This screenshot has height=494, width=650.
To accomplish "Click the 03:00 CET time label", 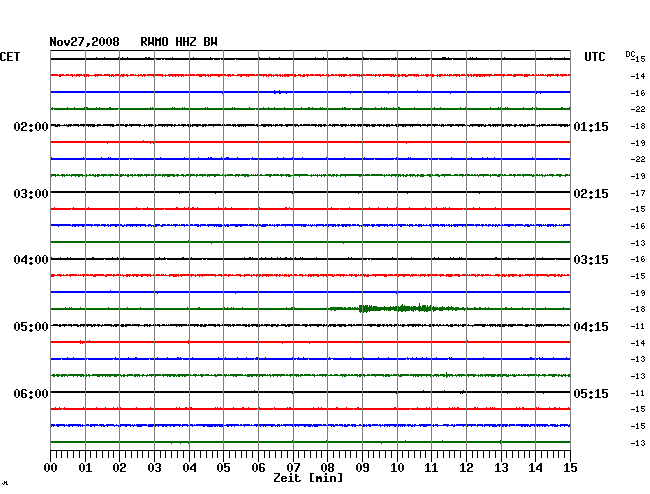I will pyautogui.click(x=31, y=194).
